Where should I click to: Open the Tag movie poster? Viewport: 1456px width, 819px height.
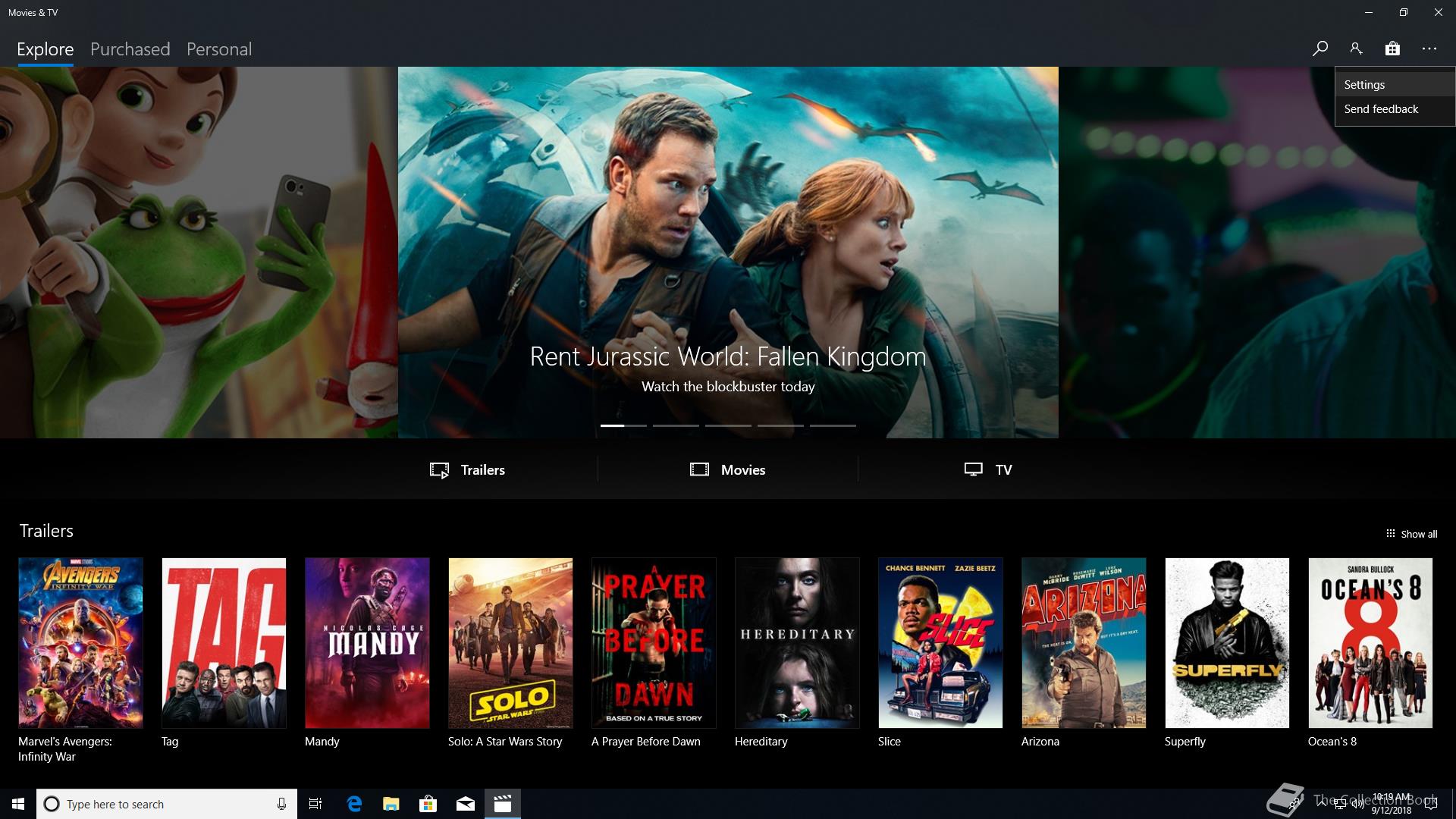coord(224,643)
